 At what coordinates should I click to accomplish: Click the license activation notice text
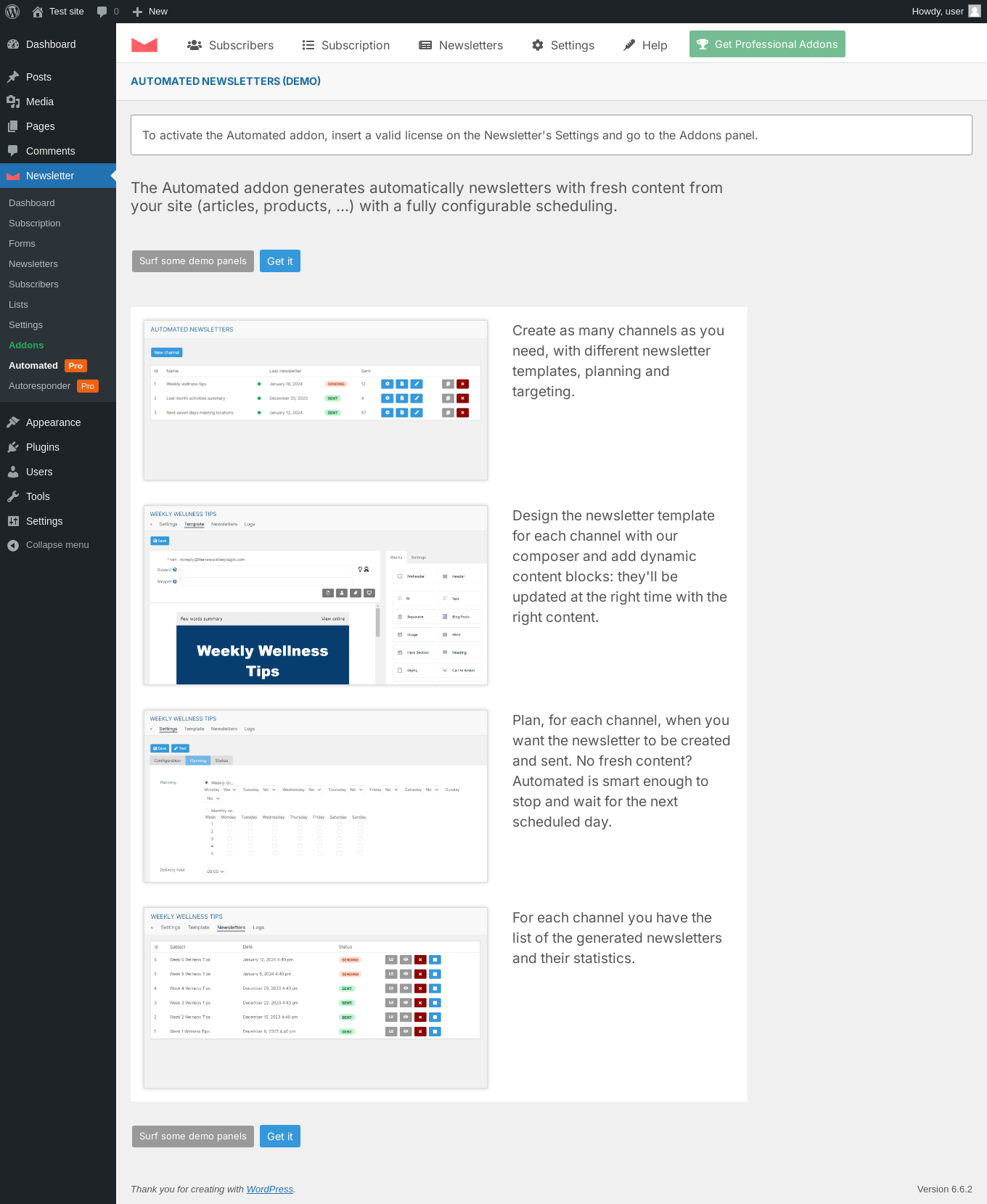pos(450,136)
